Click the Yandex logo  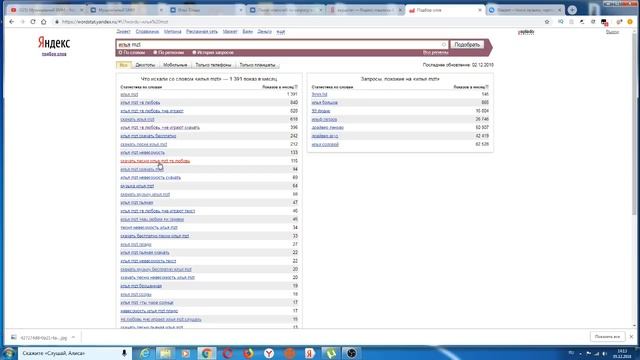(54, 42)
